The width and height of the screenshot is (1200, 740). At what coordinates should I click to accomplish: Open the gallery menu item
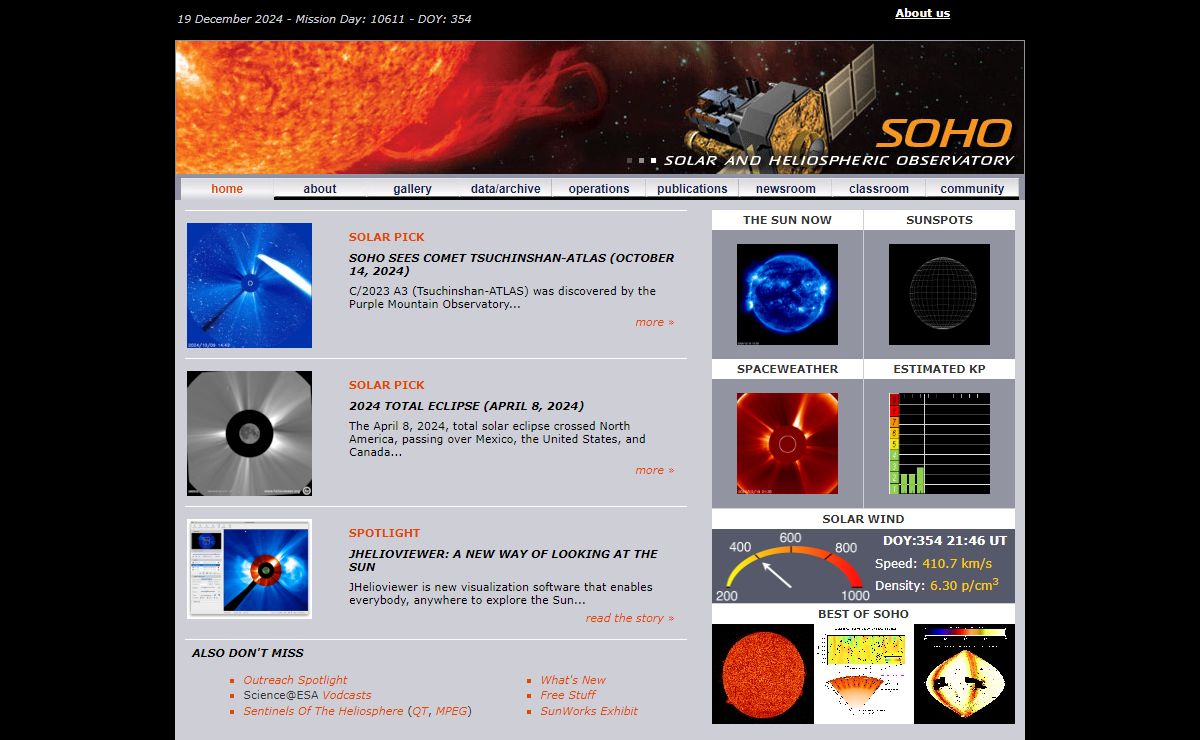pos(412,189)
